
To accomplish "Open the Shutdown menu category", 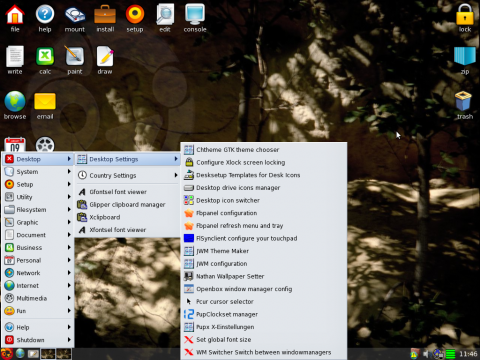I will [38, 340].
